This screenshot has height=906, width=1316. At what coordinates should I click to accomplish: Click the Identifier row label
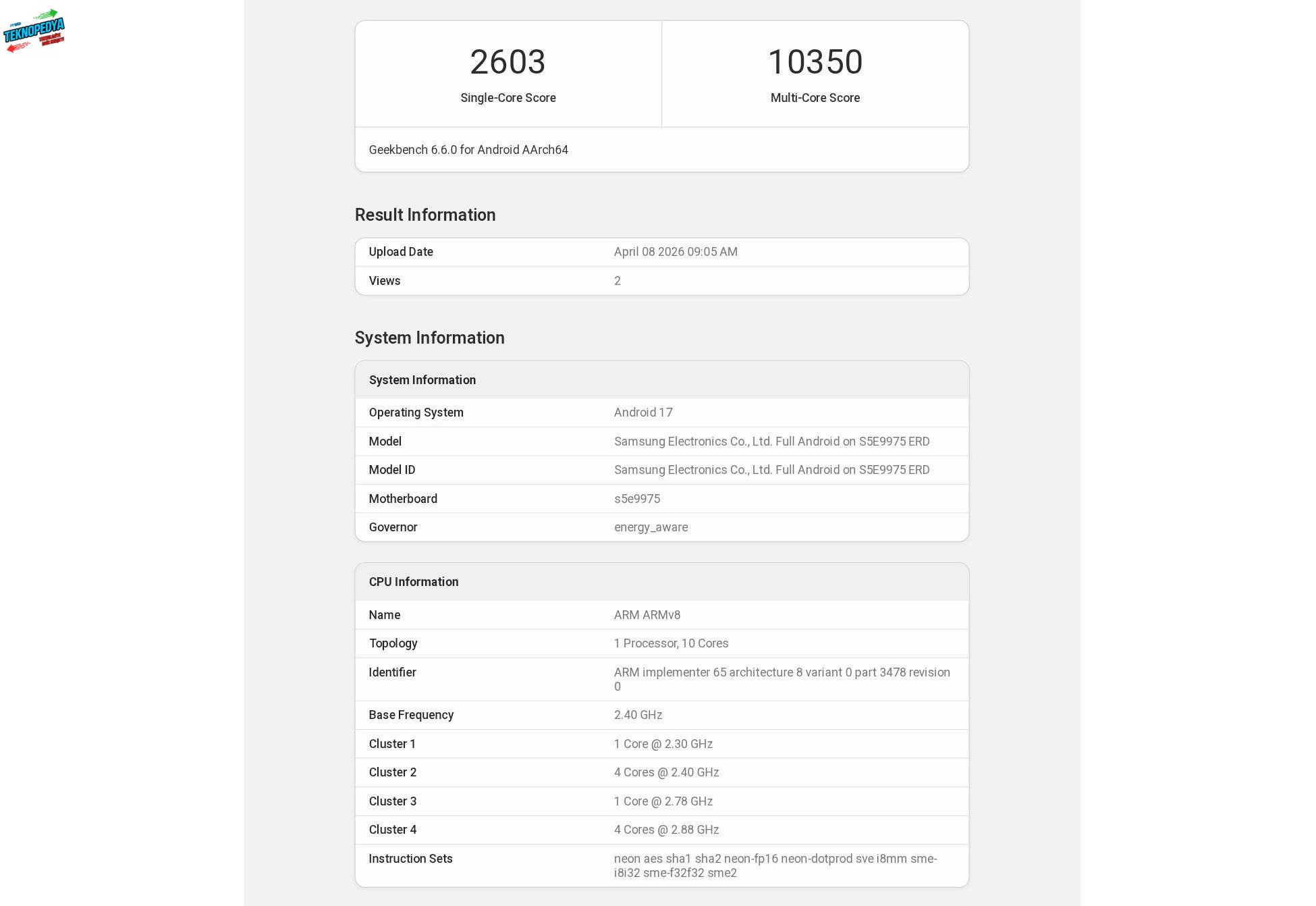point(392,672)
